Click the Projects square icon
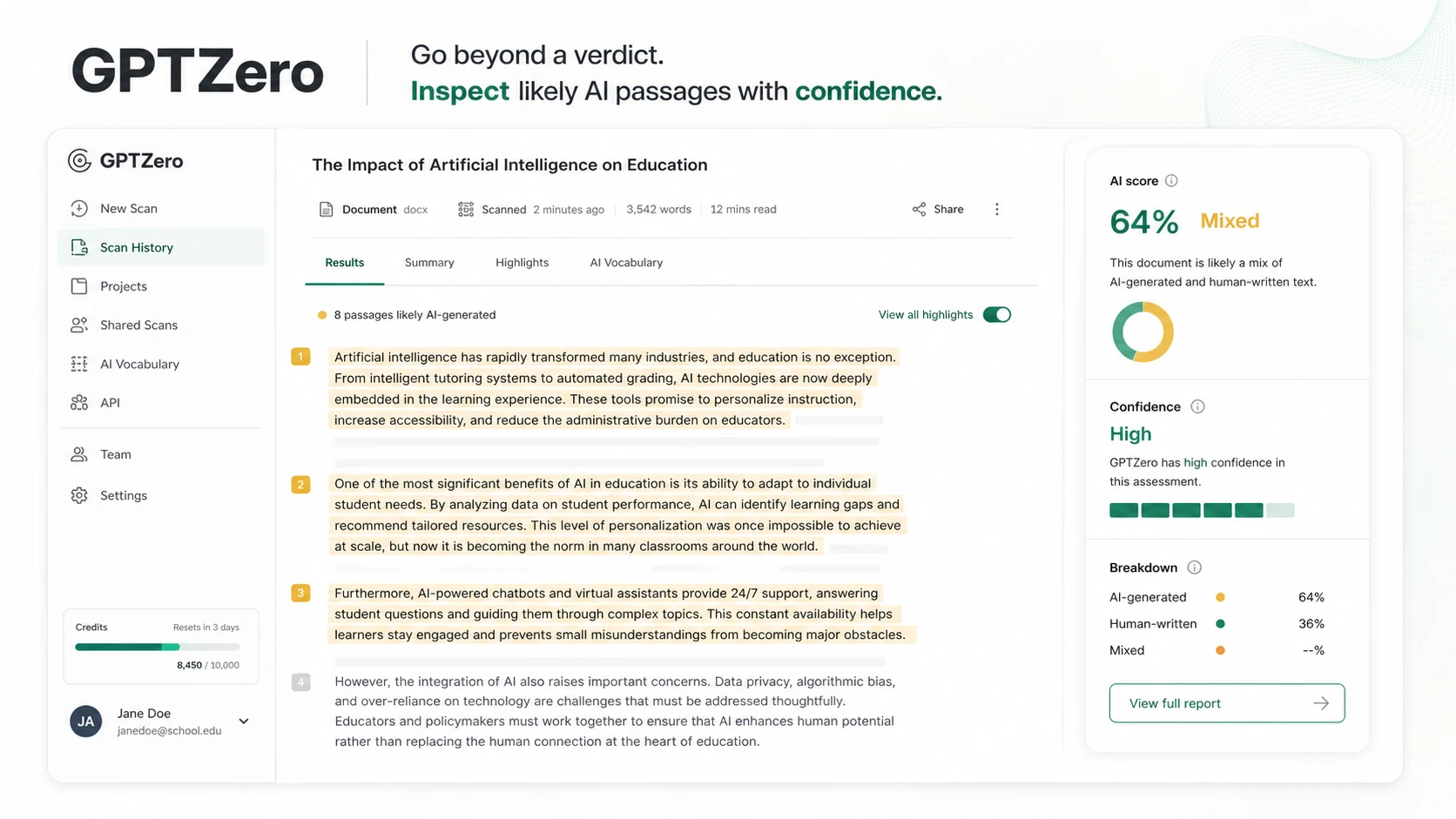The image size is (1456, 819). (79, 285)
